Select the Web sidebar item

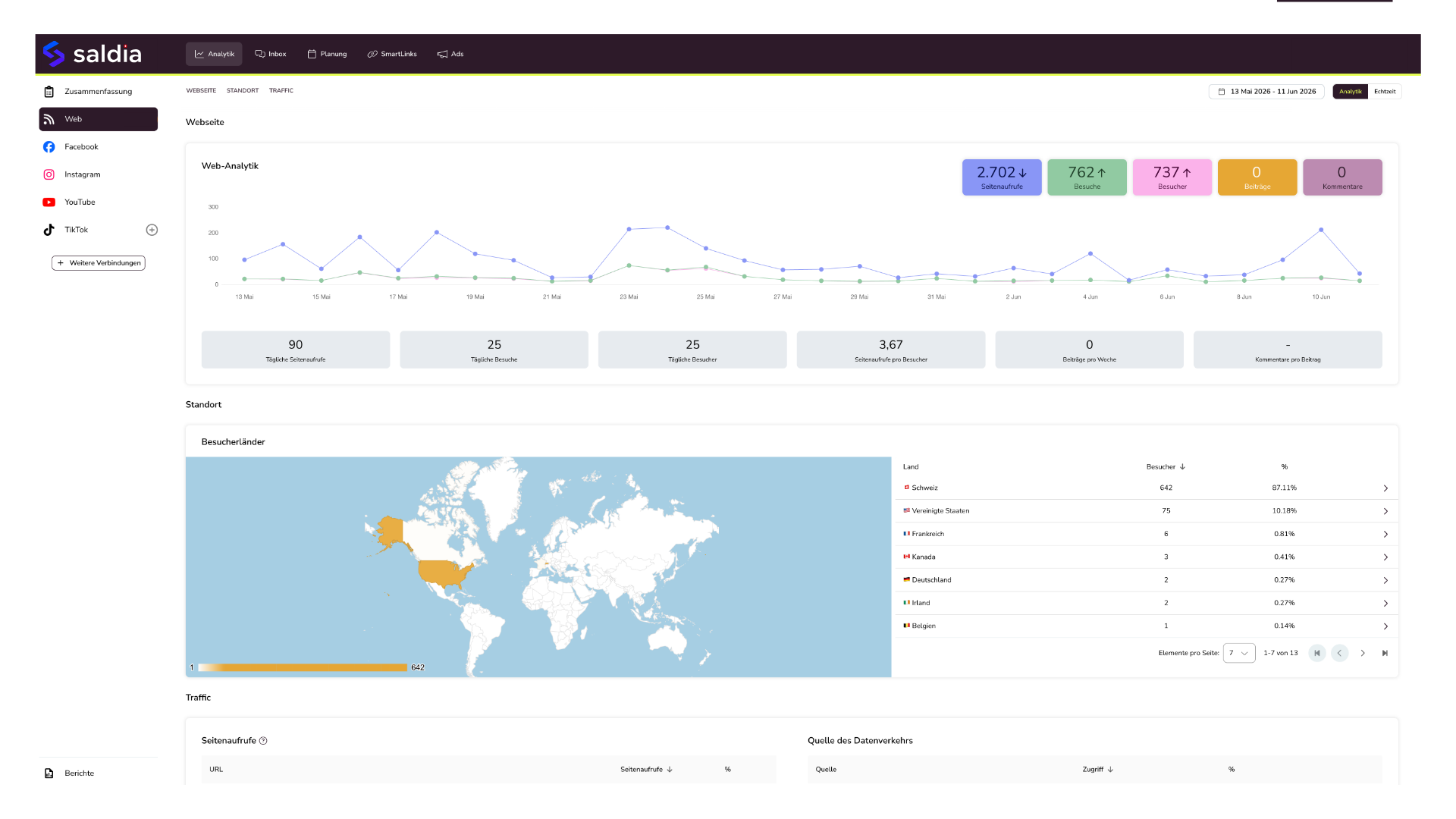[99, 119]
